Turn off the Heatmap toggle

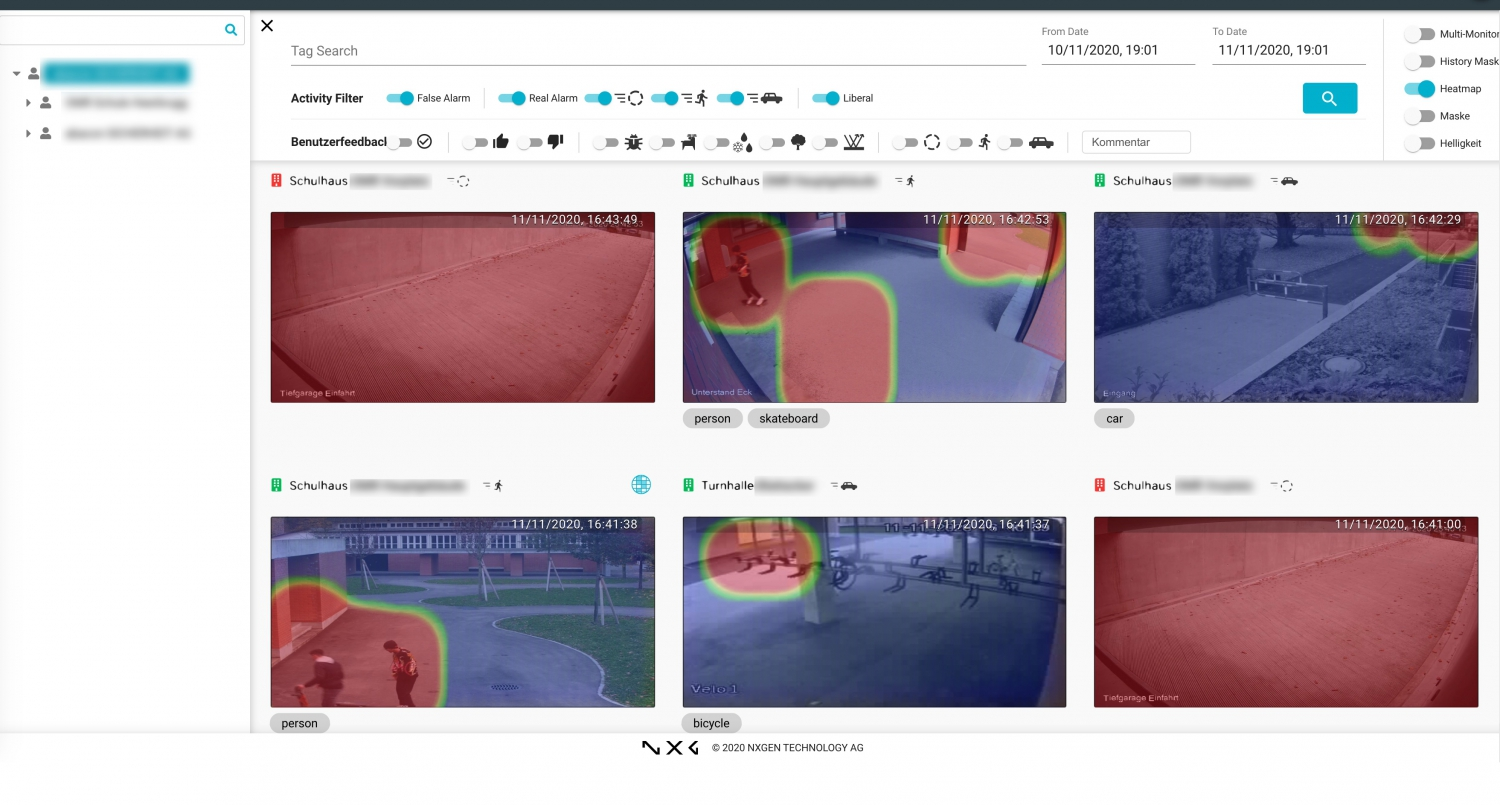pyautogui.click(x=1420, y=89)
